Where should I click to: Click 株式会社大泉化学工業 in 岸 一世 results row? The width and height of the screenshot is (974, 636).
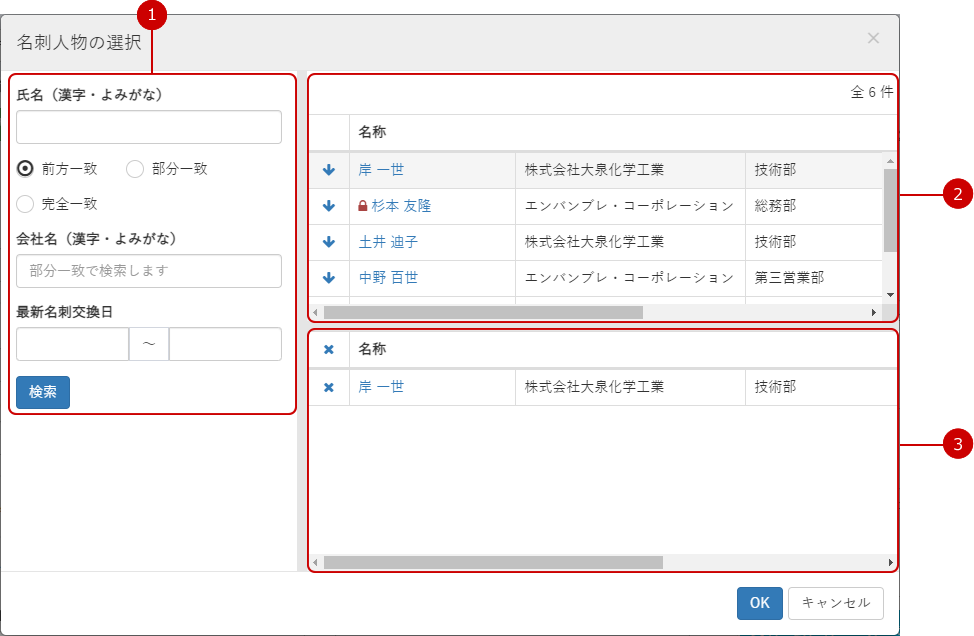coord(594,170)
